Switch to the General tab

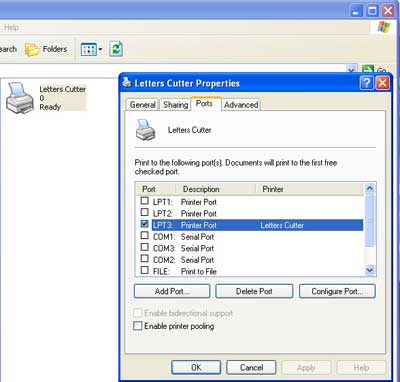(143, 105)
